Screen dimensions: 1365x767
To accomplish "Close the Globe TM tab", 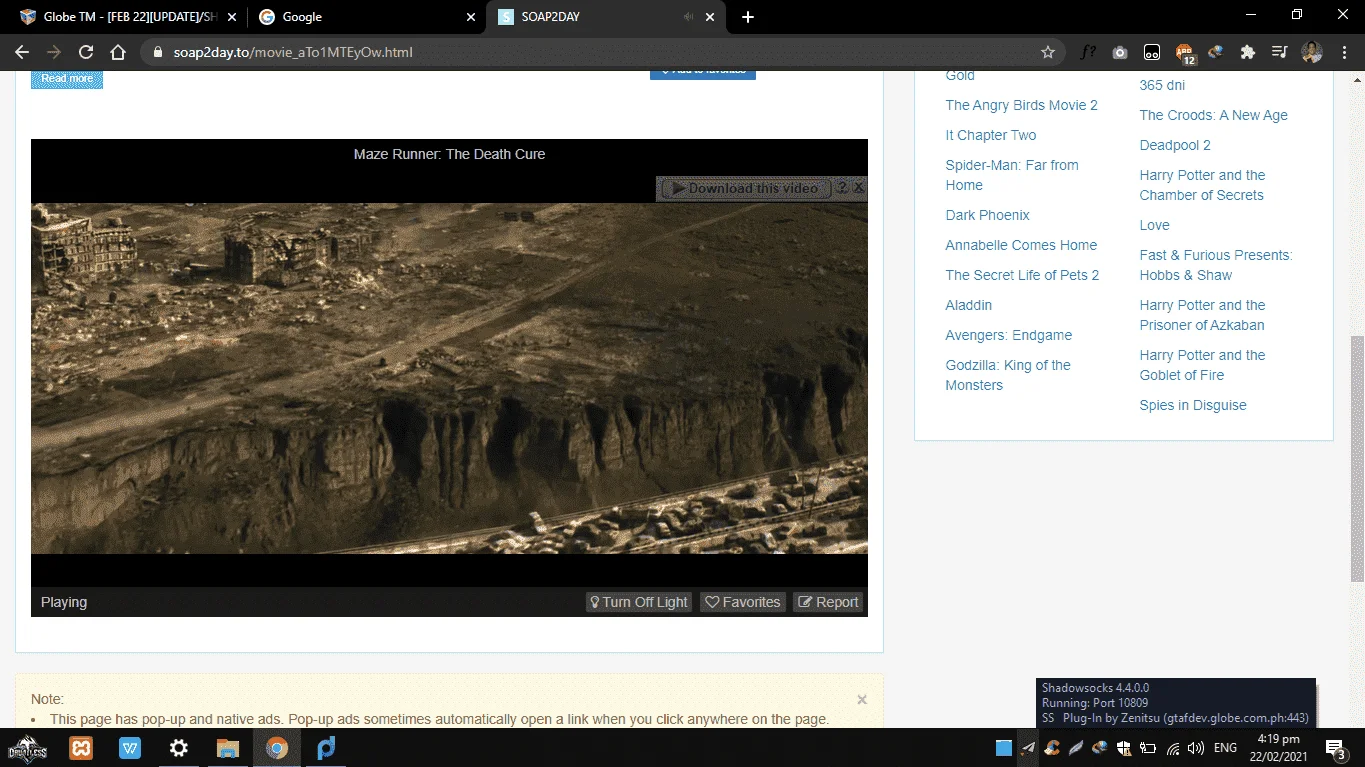I will [231, 17].
